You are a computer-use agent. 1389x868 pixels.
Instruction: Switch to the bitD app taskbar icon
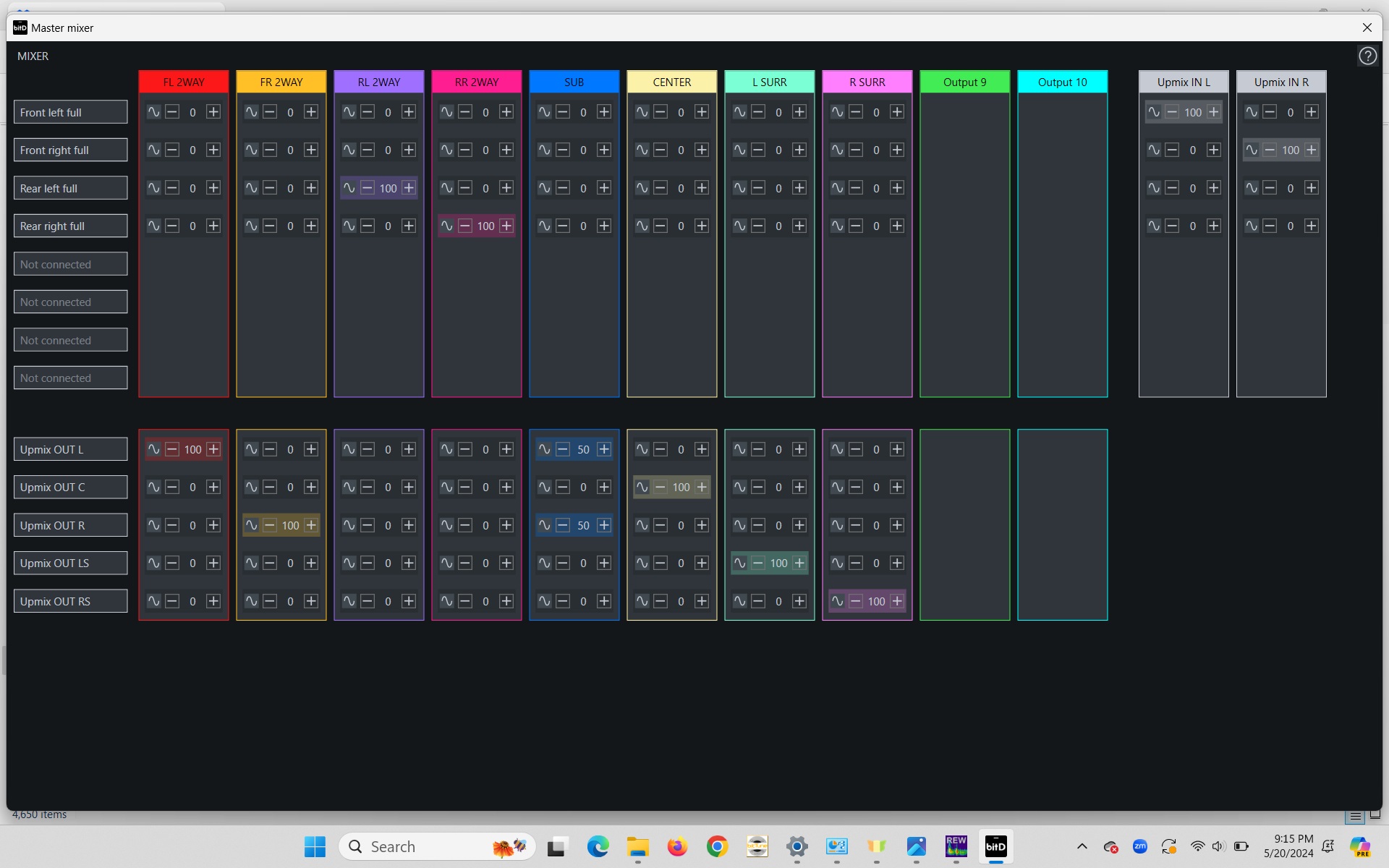pos(995,846)
